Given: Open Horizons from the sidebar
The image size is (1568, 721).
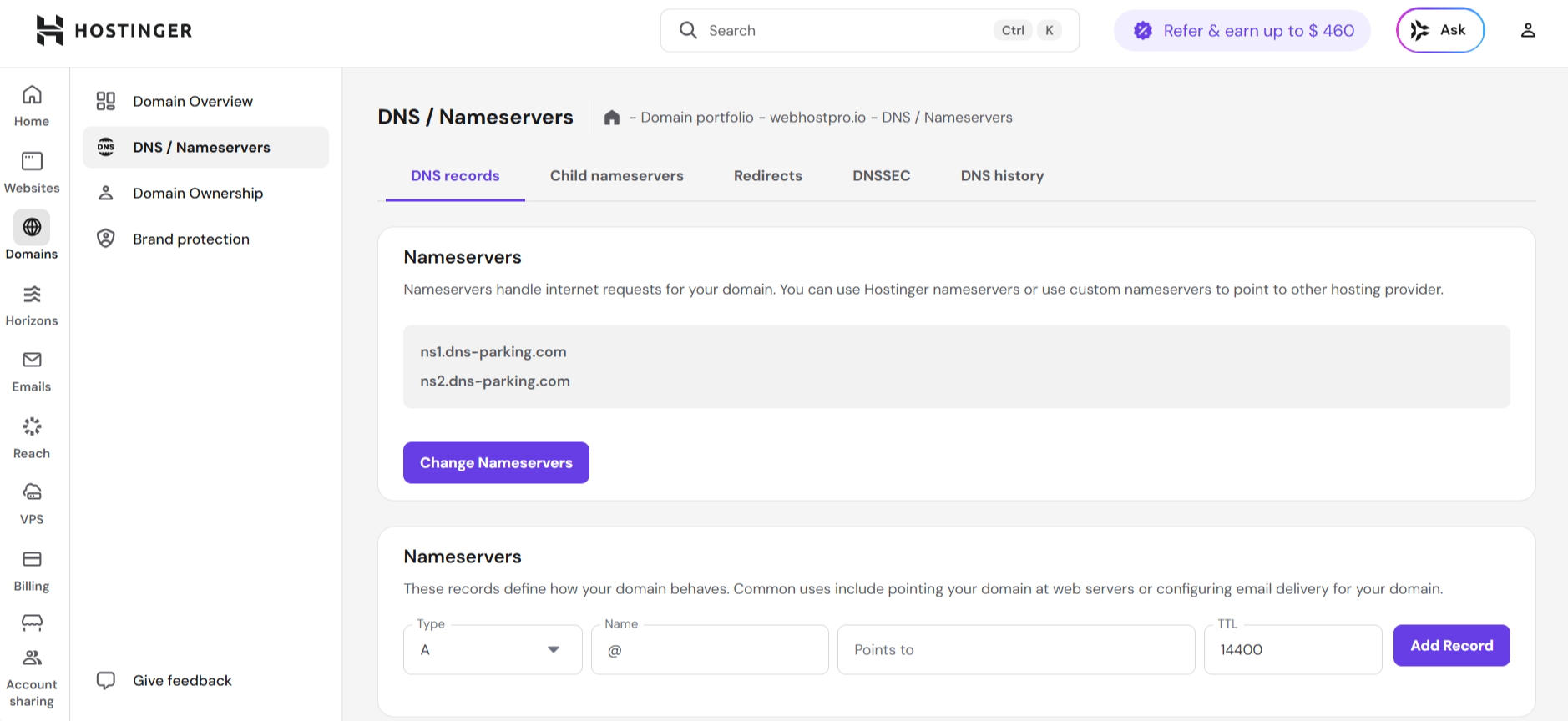Looking at the screenshot, I should 32,305.
